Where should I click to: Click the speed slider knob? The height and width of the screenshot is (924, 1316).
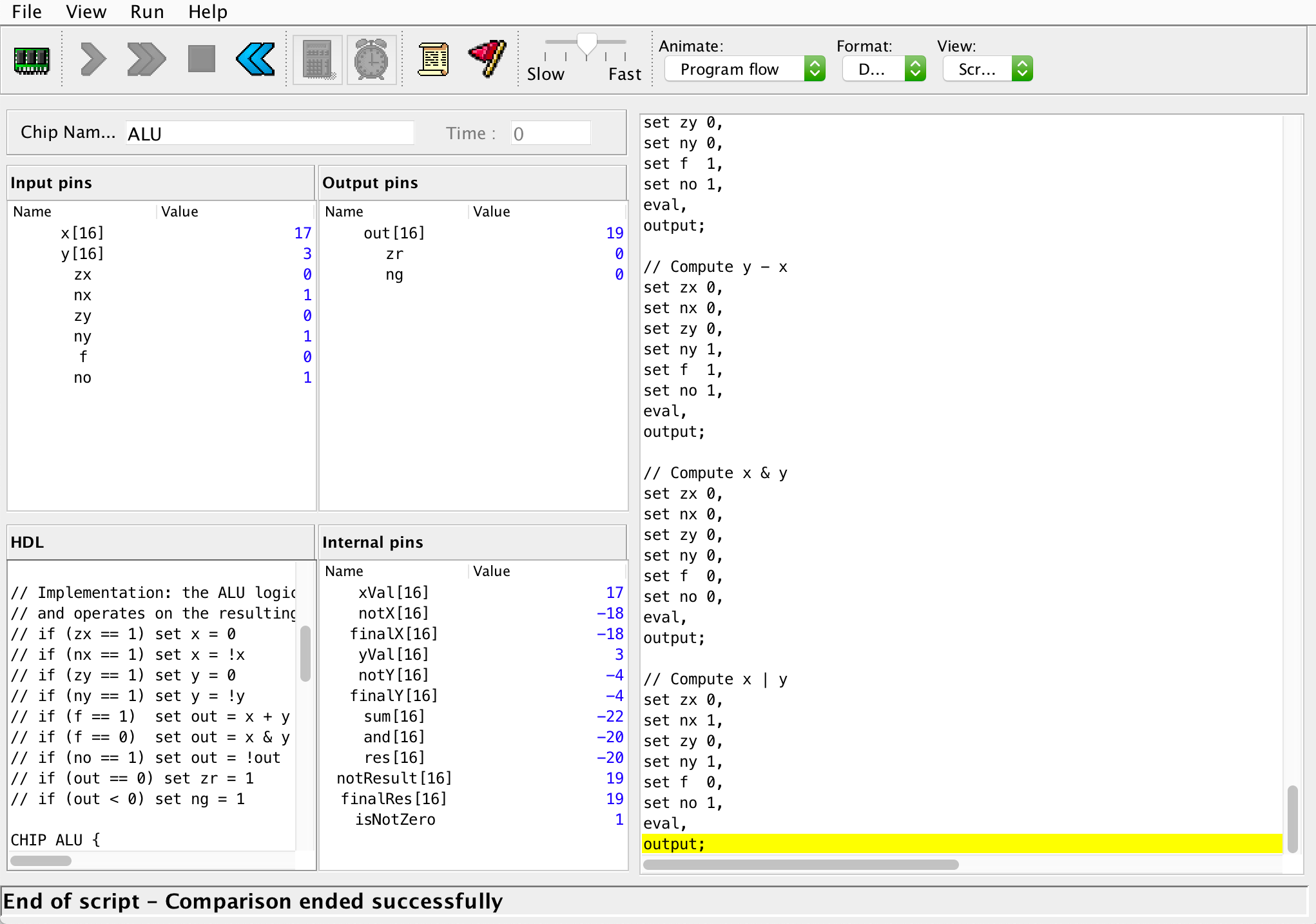[x=586, y=44]
